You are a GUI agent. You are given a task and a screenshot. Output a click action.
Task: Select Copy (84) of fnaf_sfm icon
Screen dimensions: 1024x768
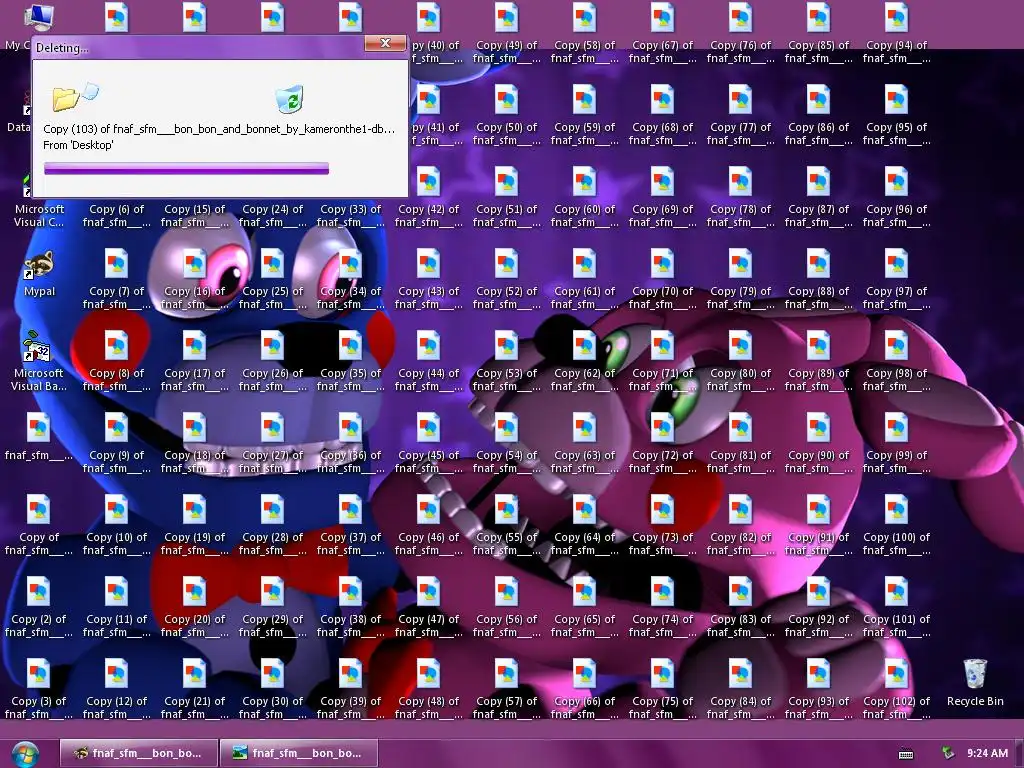(741, 689)
